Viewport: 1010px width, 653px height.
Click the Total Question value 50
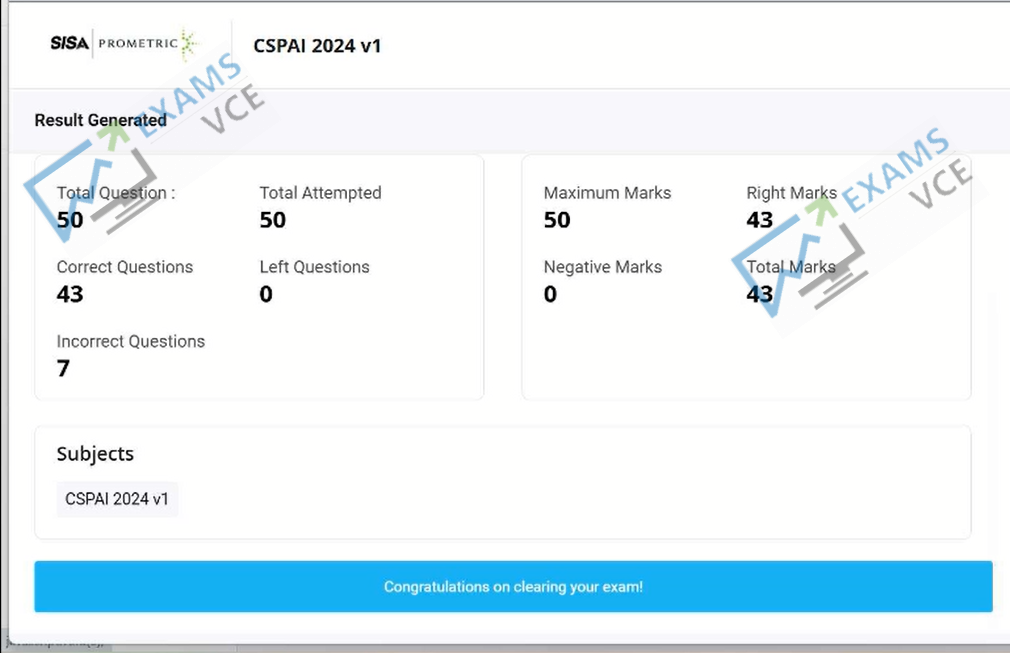(x=70, y=220)
